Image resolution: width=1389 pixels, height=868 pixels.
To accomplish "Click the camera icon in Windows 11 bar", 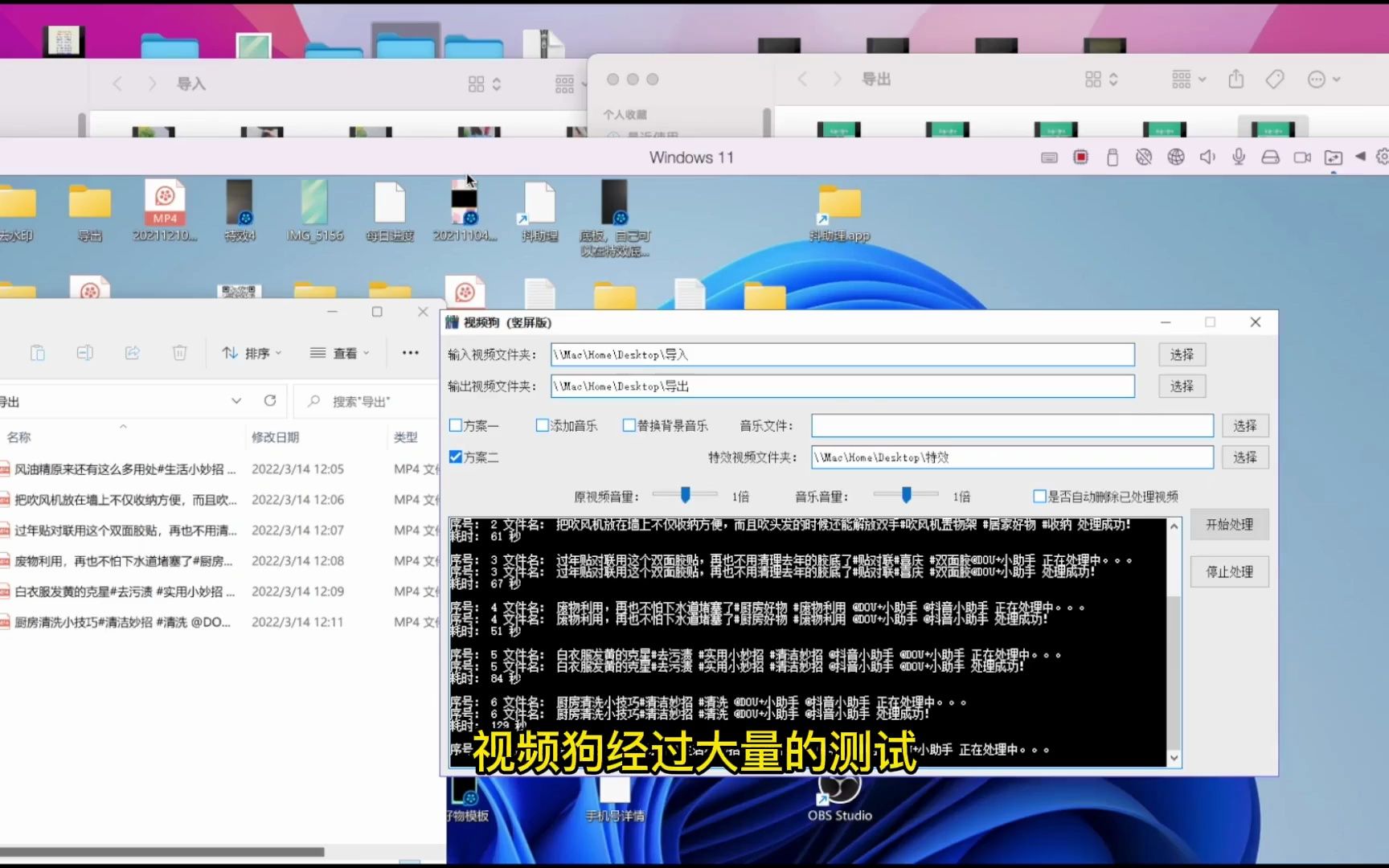I will pos(1302,158).
